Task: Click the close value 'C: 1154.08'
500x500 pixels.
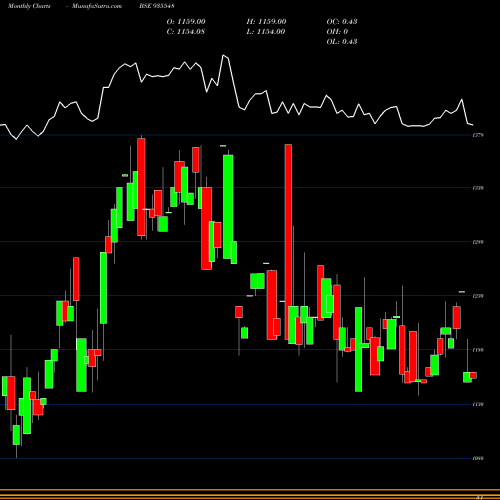Action: coord(186,32)
